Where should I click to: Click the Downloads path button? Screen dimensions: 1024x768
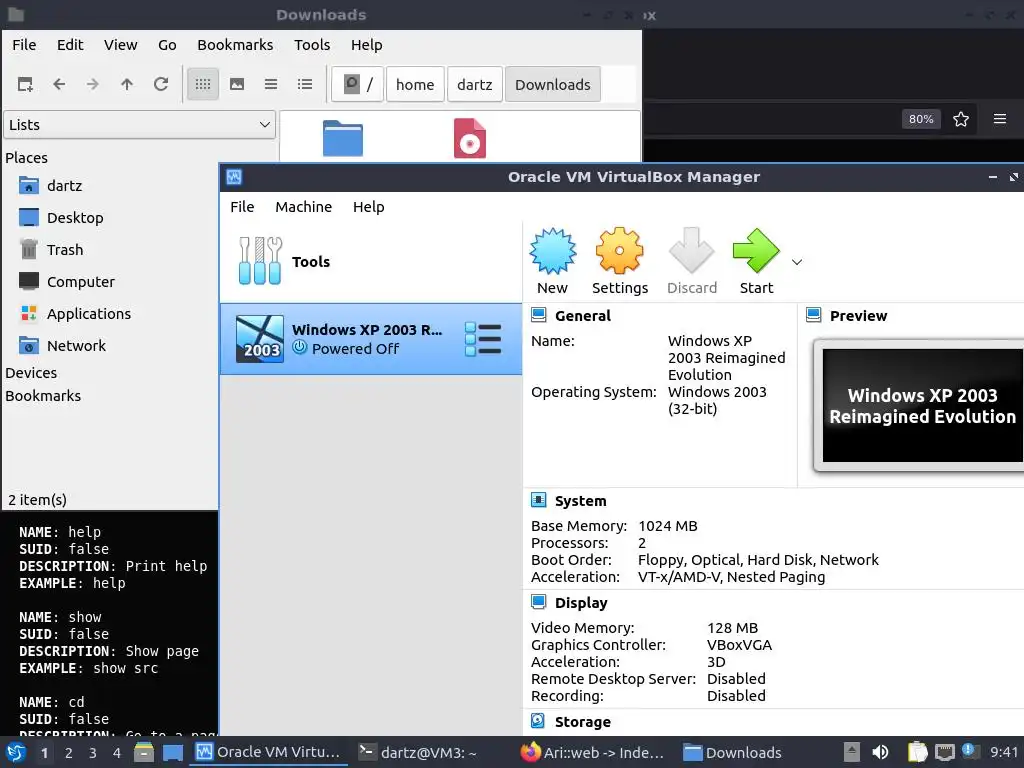point(552,84)
